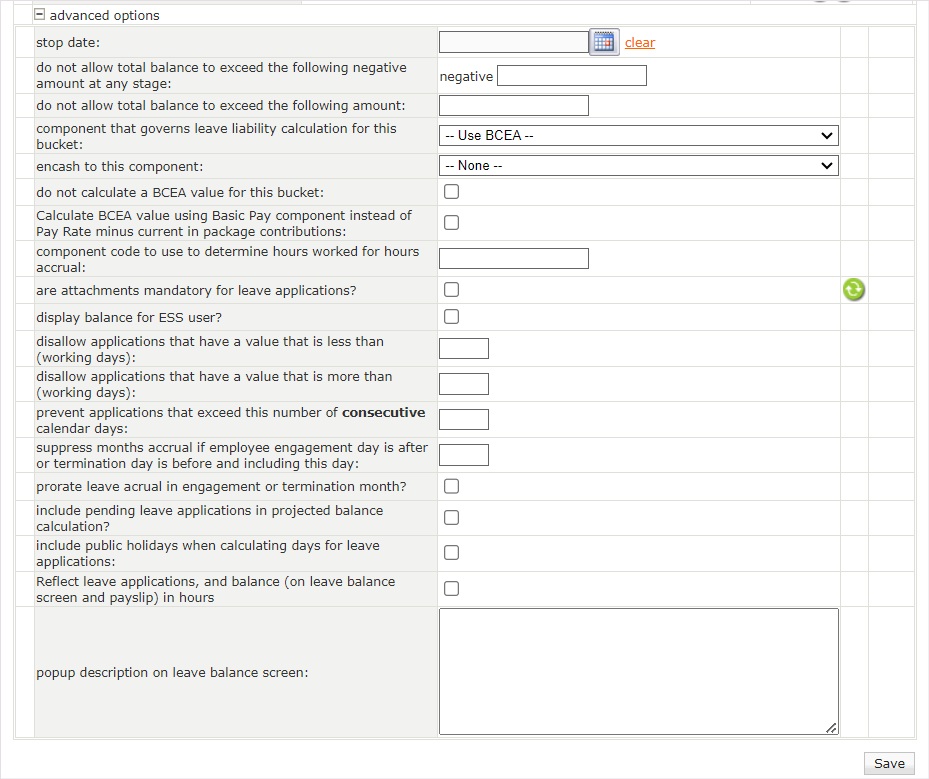Open the encash to this component dropdown
This screenshot has height=779, width=929.
[x=638, y=166]
